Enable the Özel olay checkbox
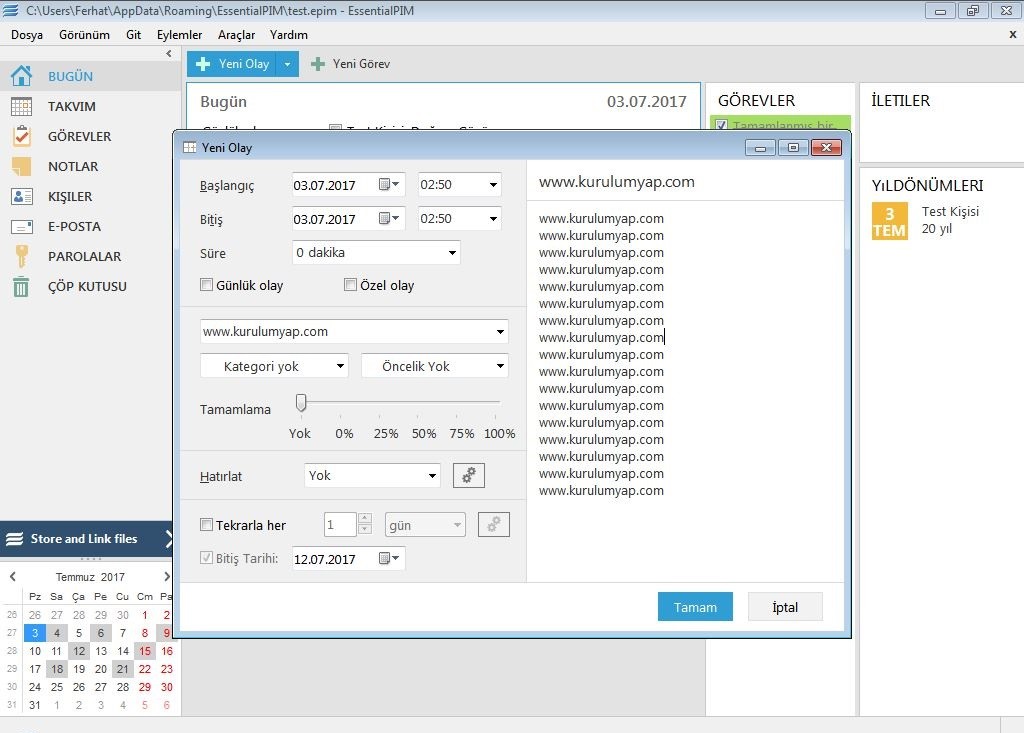1024x733 pixels. click(x=350, y=285)
